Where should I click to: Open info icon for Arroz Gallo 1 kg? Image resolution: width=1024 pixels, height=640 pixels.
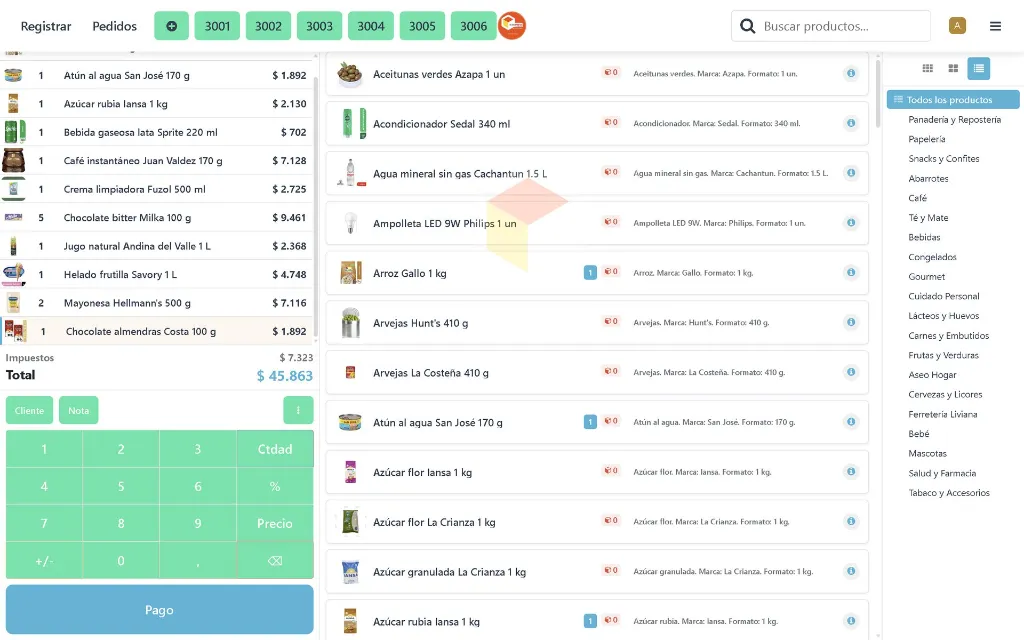(x=851, y=272)
